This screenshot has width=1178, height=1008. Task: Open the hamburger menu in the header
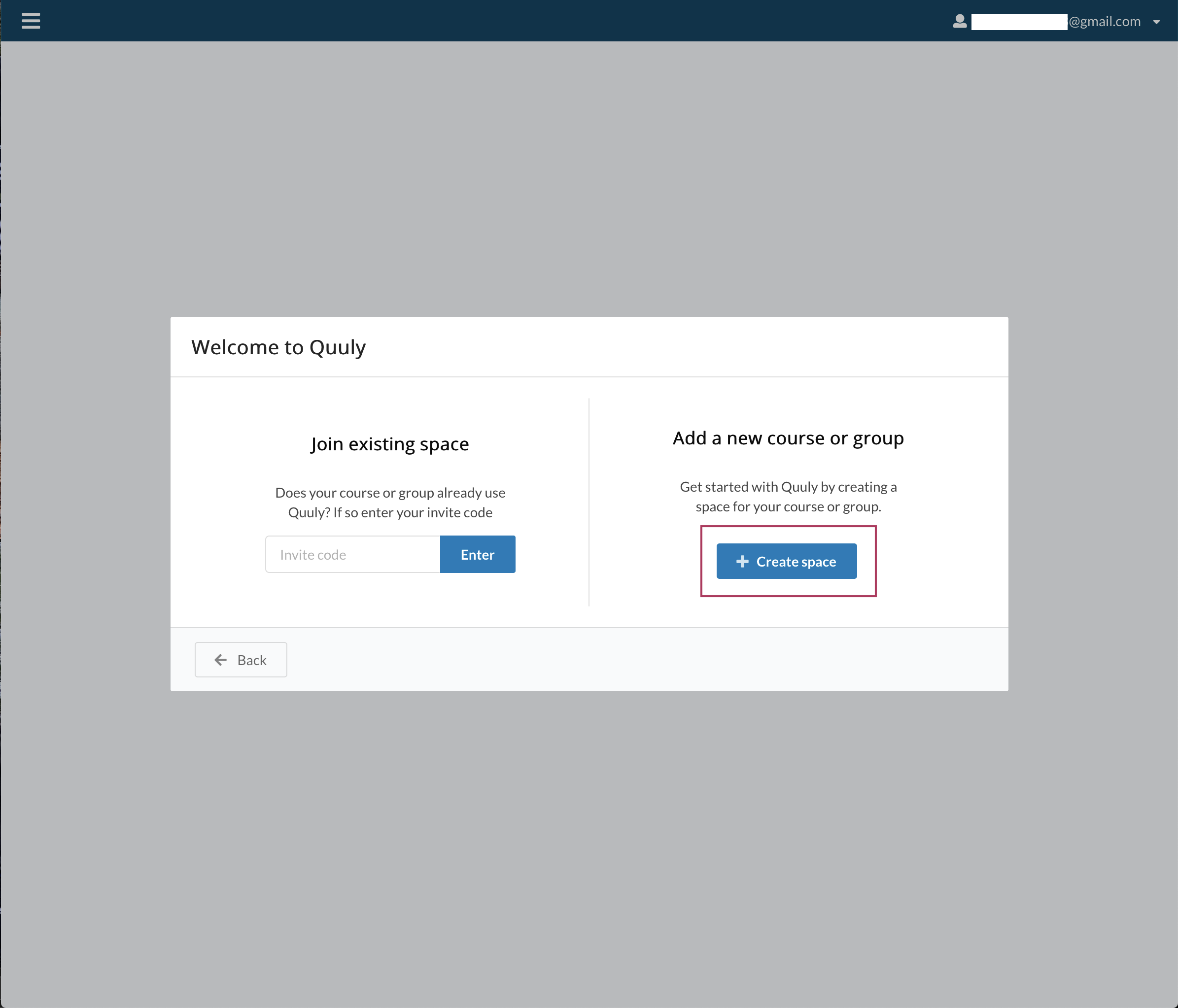[31, 21]
